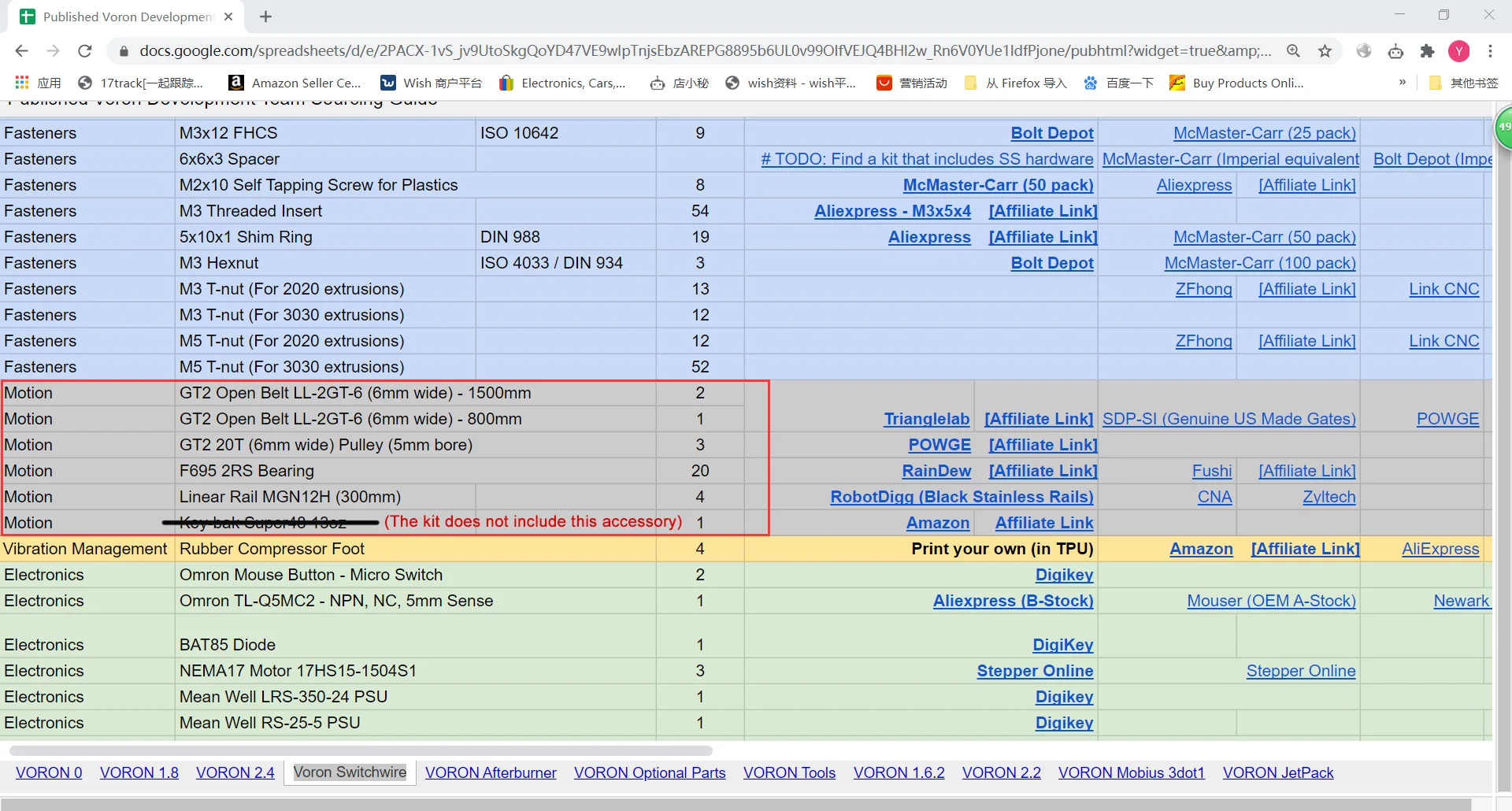Focus the address bar URL field

(x=705, y=51)
